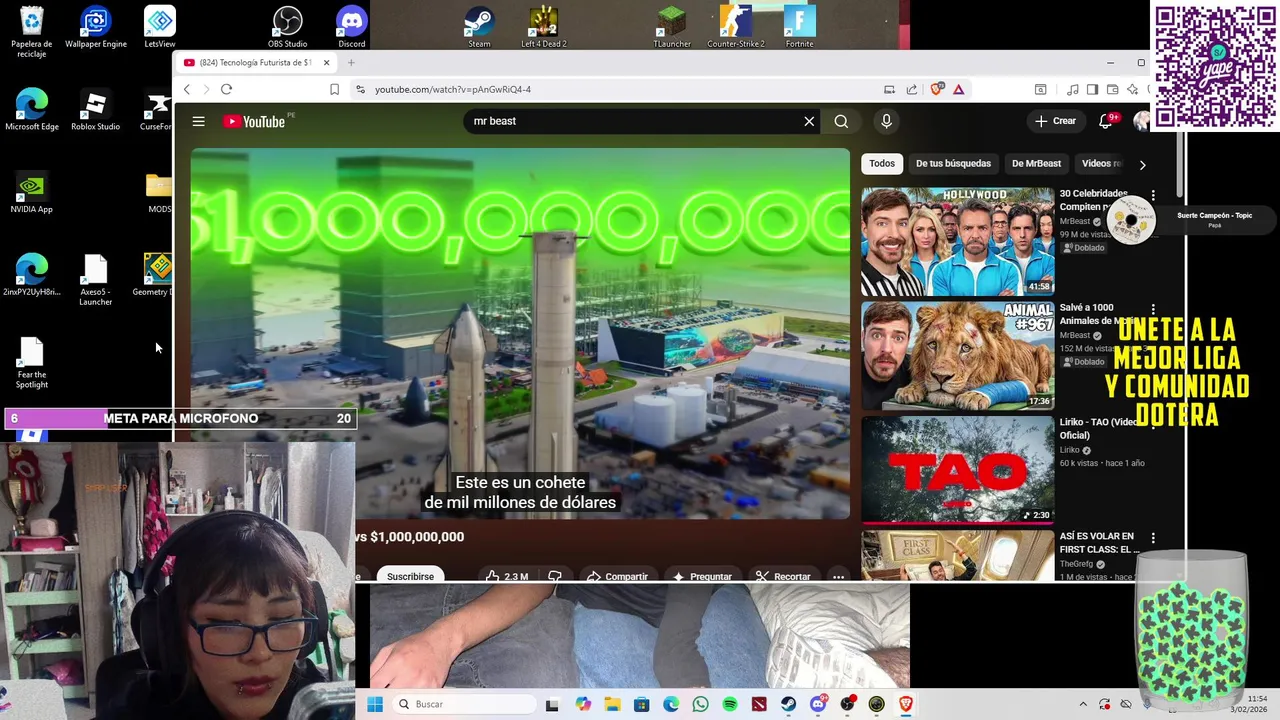Open Brave Shields lion icon

tap(936, 89)
